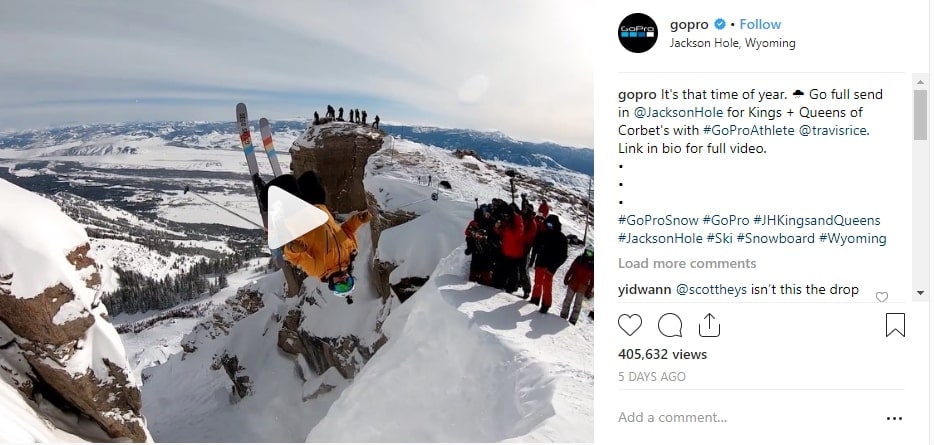Screen dimensions: 934x445
Task: Click the comments scrollbar thumb
Action: pyautogui.click(x=920, y=115)
